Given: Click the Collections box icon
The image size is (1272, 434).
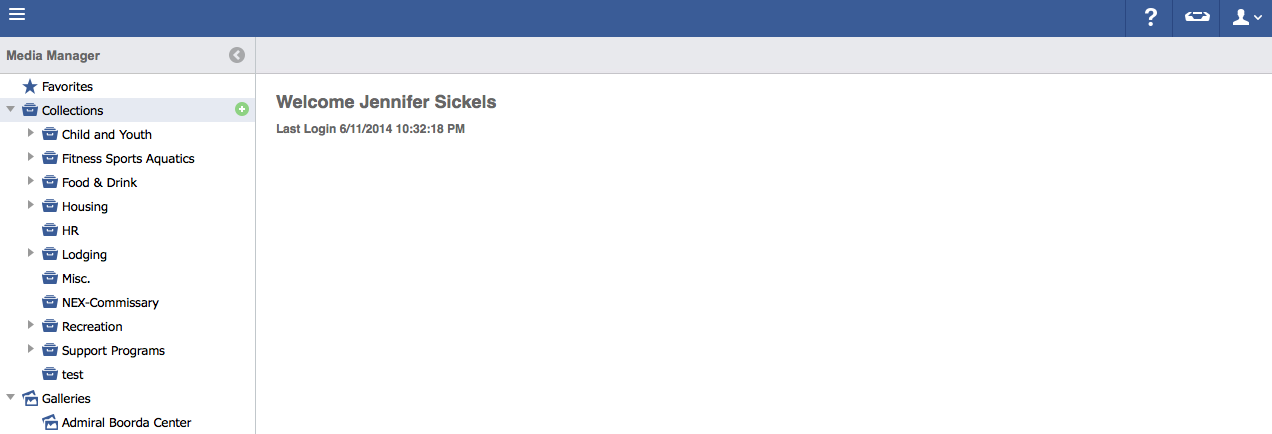Looking at the screenshot, I should click(30, 111).
